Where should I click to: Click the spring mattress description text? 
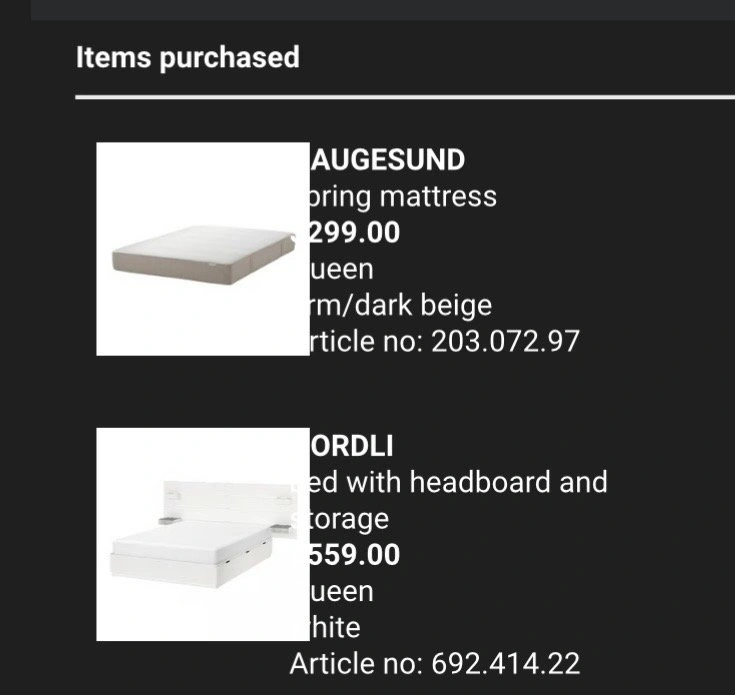coord(402,196)
